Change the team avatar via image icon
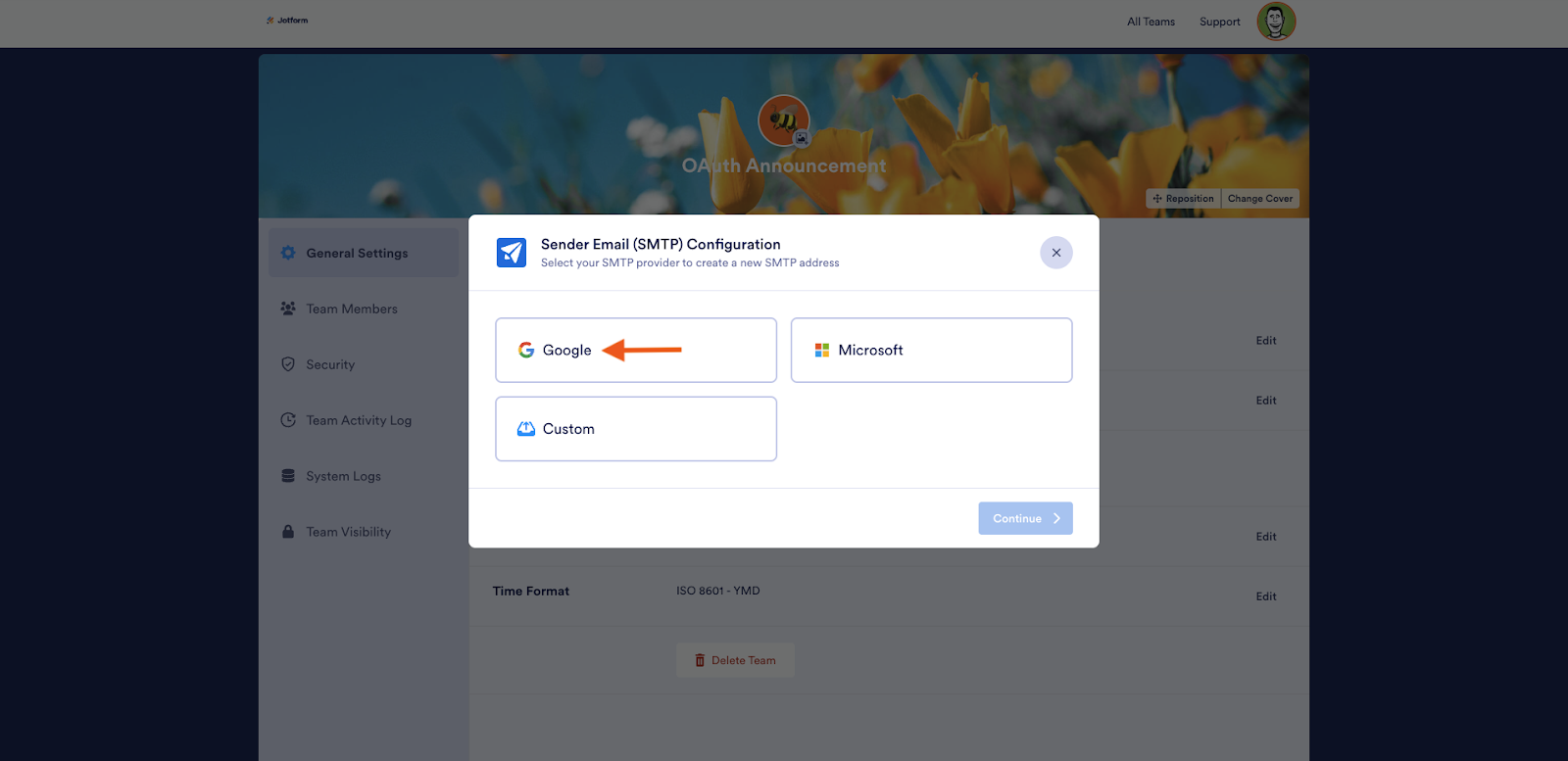 (x=802, y=138)
